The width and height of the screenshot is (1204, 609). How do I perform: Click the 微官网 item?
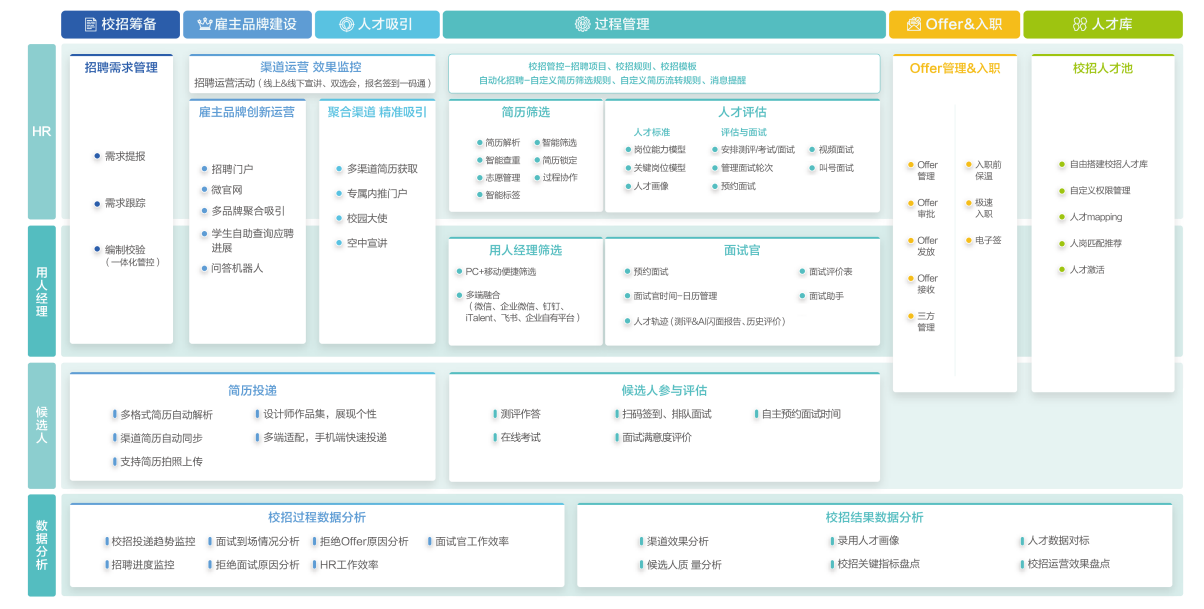coord(227,190)
